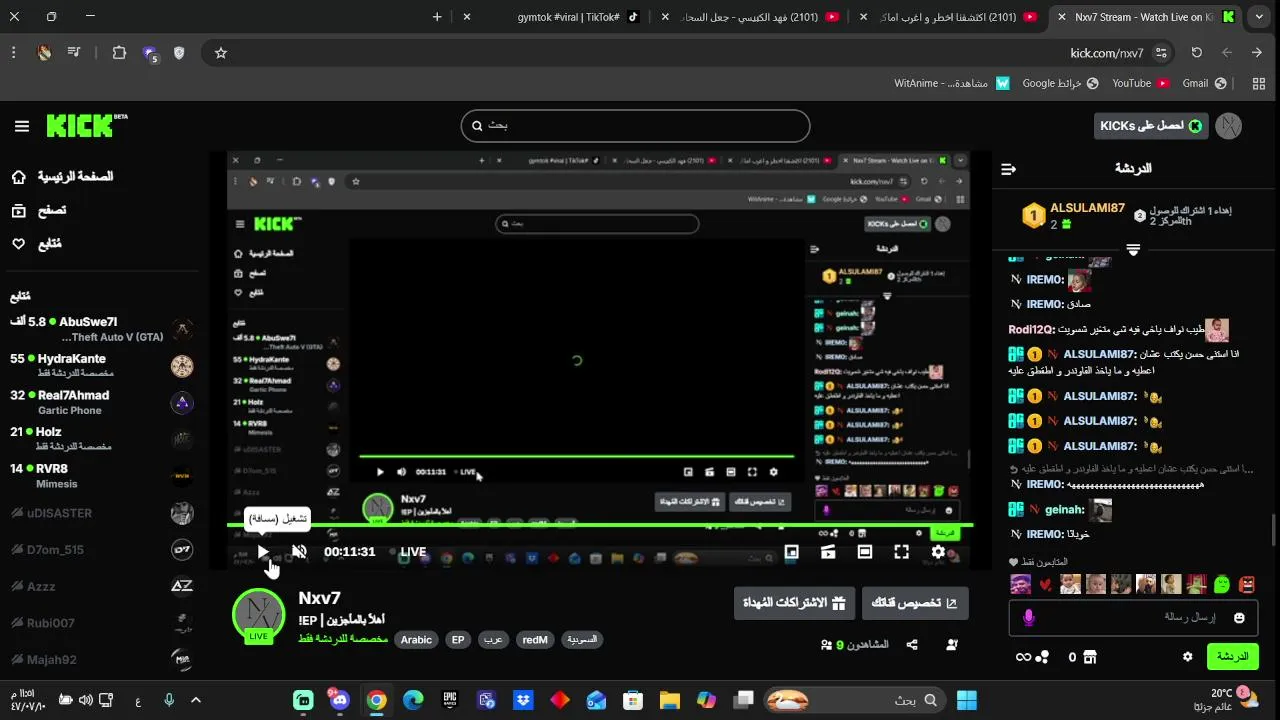The width and height of the screenshot is (1280, 720).
Task: Select the Rubi007 offline channel
Action: pos(100,623)
